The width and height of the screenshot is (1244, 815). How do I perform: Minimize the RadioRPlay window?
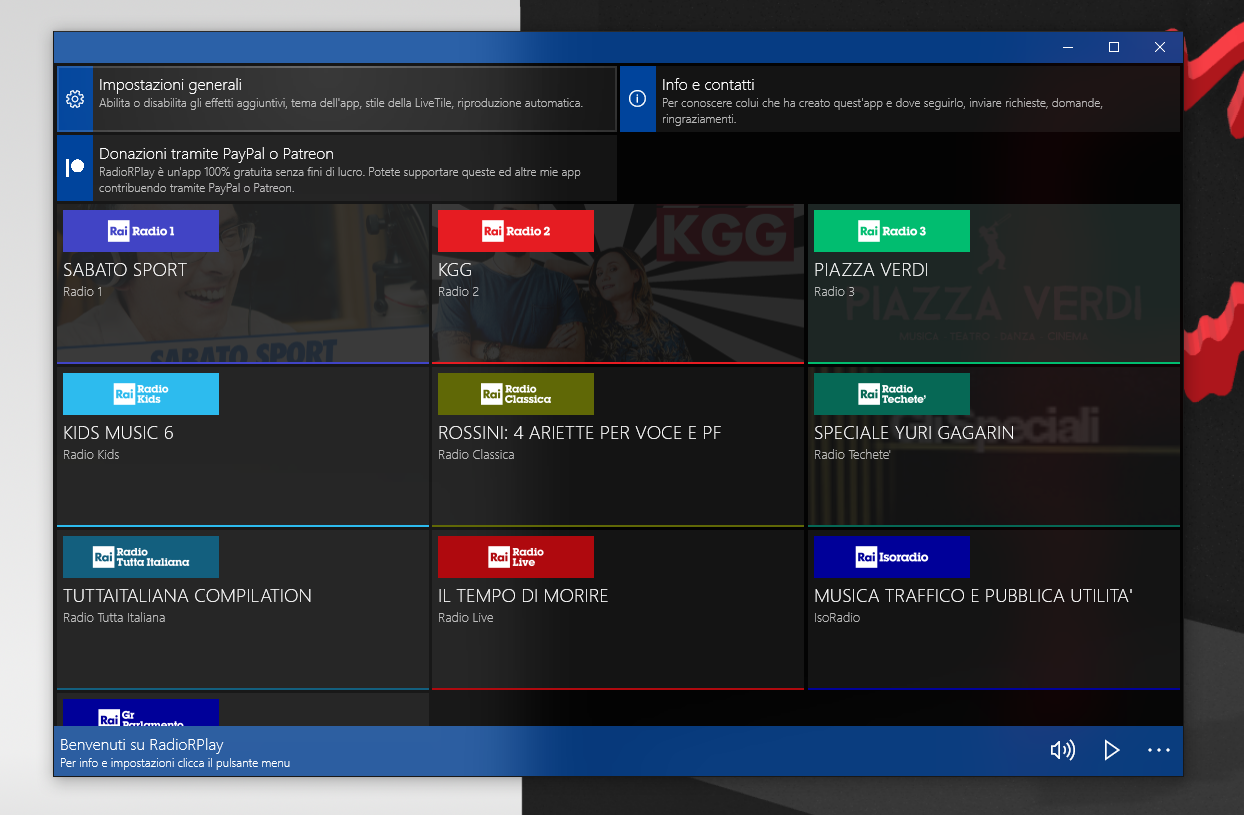pos(1068,47)
